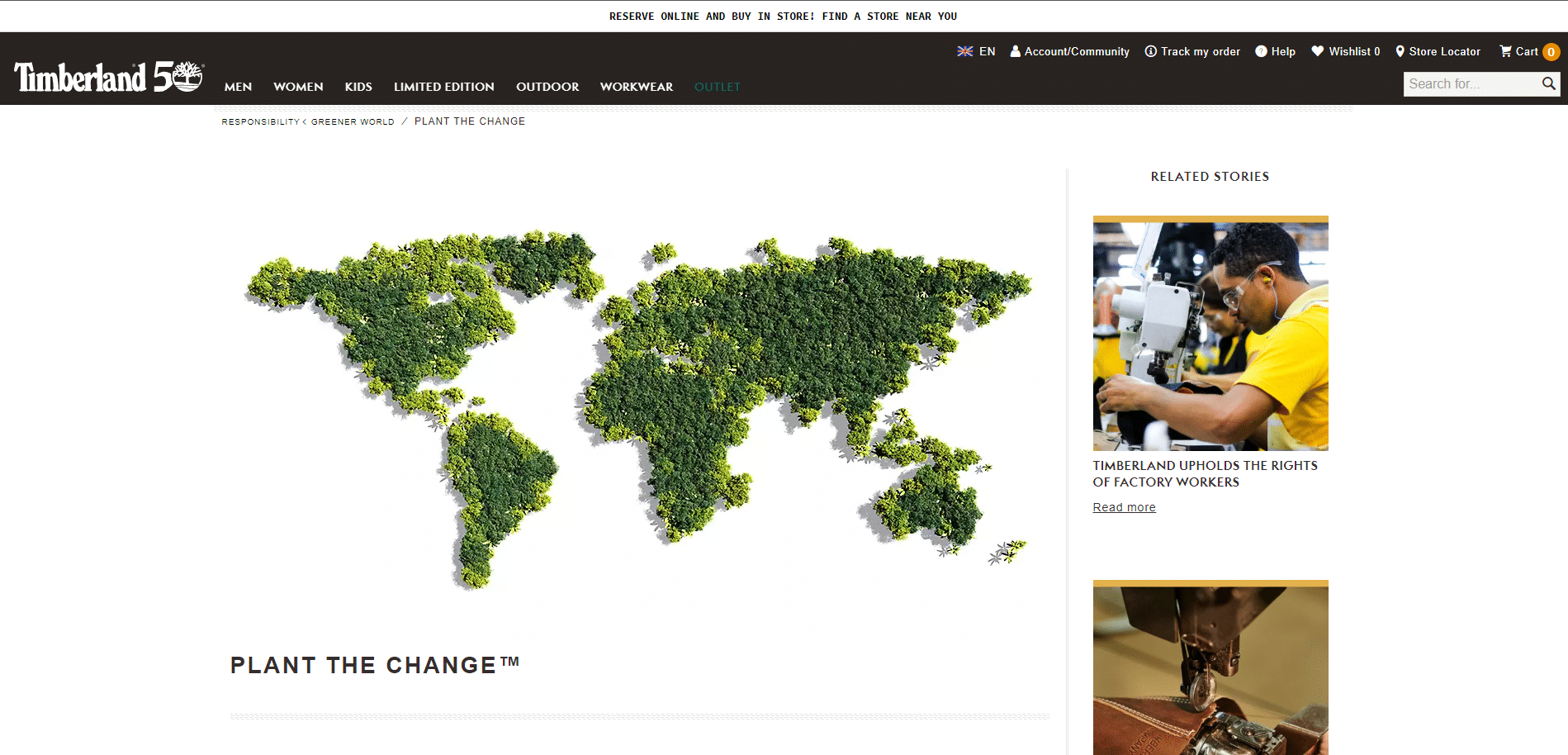Viewport: 1568px width, 755px height.
Task: Click the PLANT THE CHANGE heading
Action: click(375, 665)
